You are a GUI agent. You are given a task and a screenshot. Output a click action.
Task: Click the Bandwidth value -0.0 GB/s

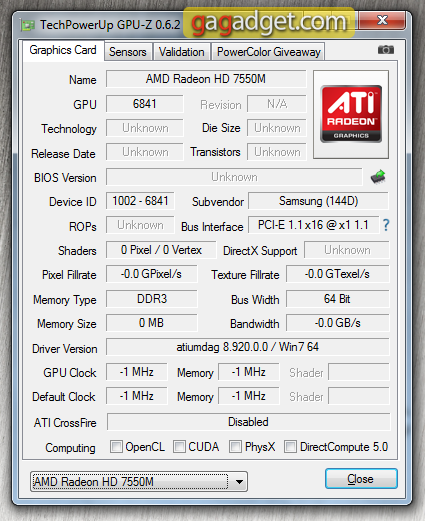(337, 323)
